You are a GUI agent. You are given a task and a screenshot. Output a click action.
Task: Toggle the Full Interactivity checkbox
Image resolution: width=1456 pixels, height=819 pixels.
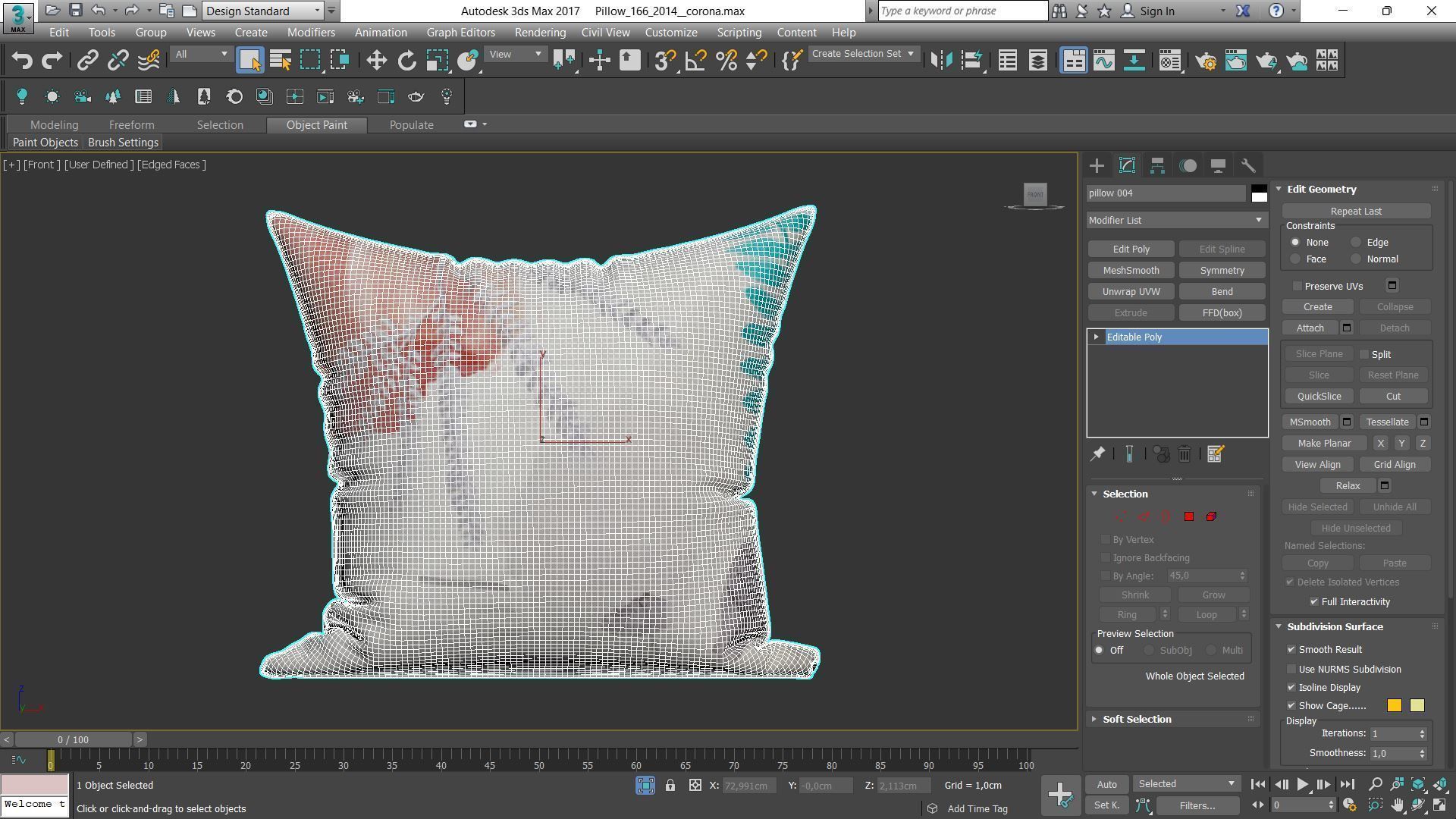[1314, 602]
